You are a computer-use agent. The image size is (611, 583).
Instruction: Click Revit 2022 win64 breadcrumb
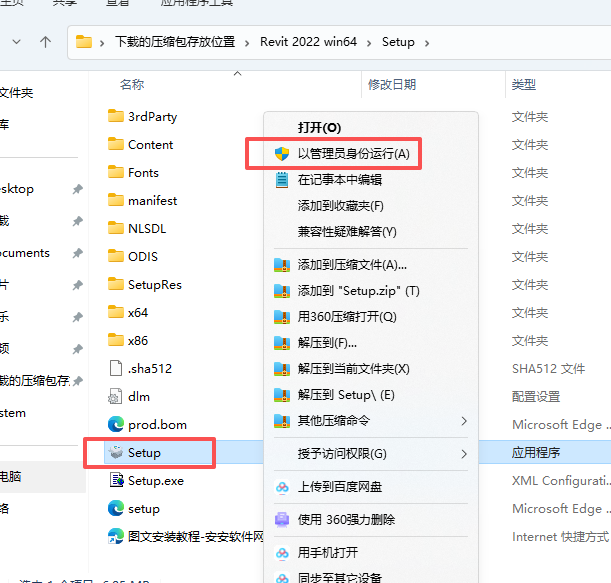click(308, 41)
